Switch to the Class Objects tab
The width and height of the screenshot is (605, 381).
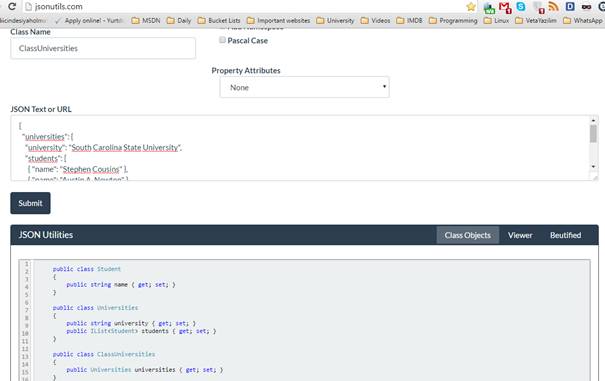click(468, 235)
